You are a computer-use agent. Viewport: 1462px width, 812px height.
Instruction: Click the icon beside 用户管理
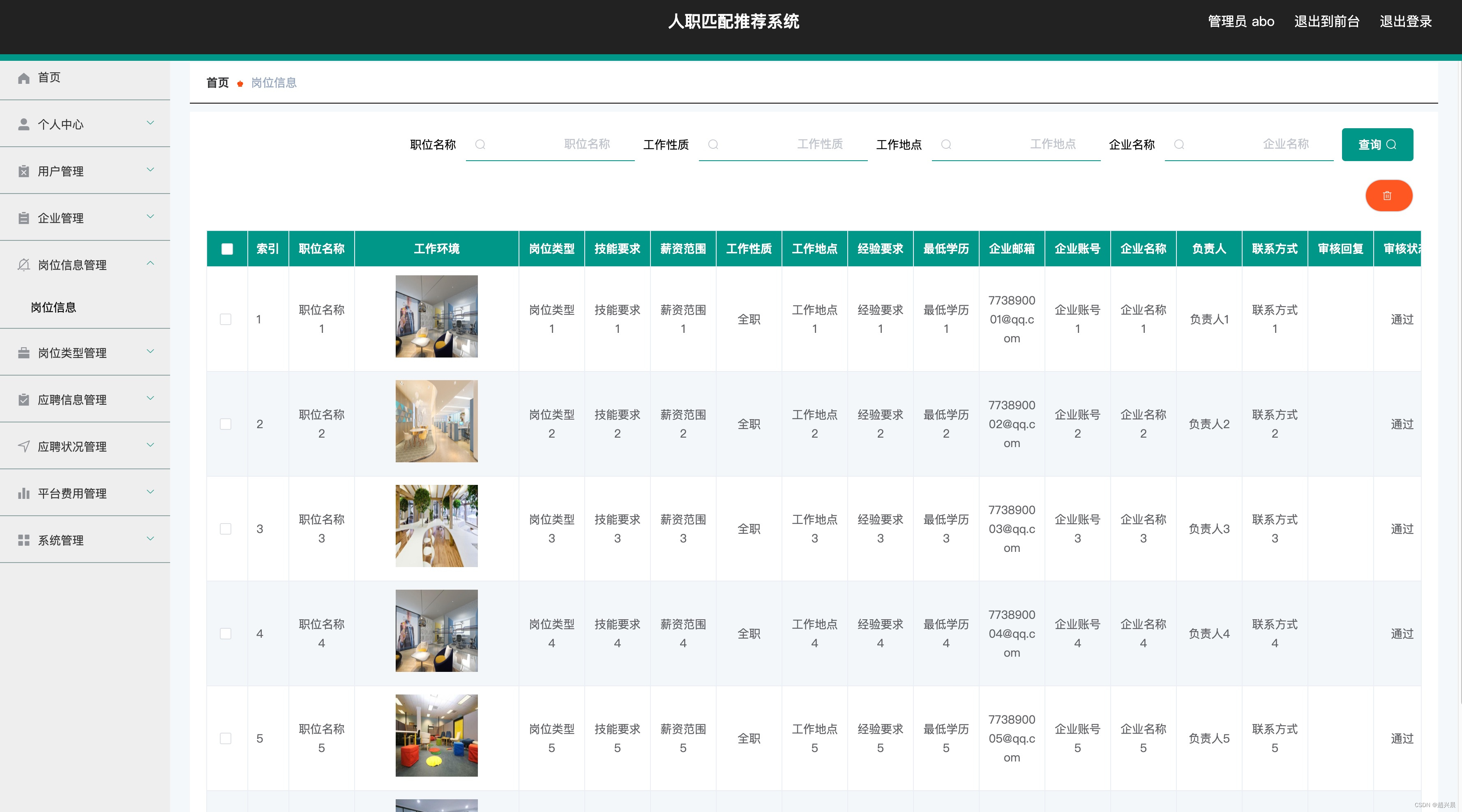point(23,171)
